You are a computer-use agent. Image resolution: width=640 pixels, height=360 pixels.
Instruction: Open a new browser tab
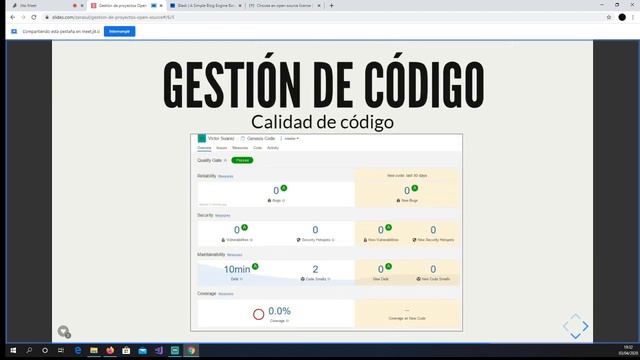click(331, 6)
